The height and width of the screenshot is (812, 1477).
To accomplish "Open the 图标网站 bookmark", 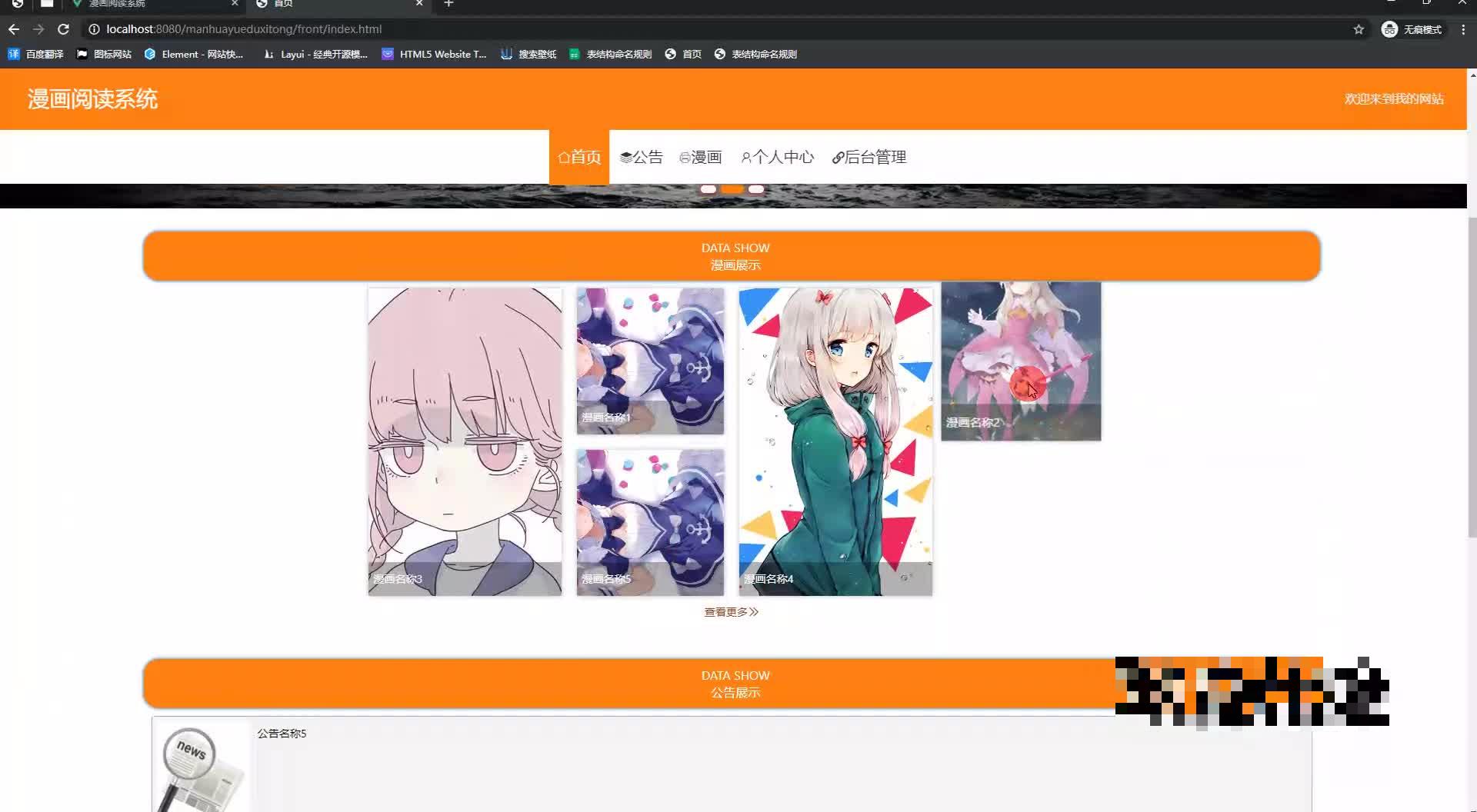I will click(x=104, y=54).
